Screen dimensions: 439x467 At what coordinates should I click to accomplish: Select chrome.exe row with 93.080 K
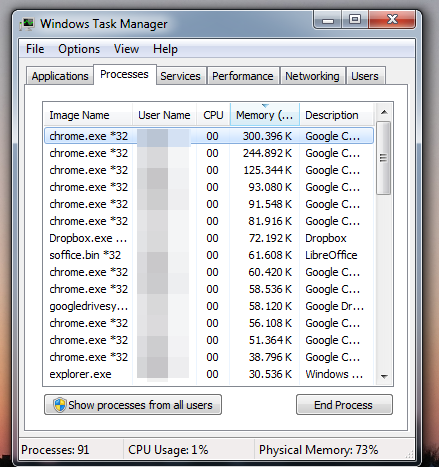[x=209, y=187]
